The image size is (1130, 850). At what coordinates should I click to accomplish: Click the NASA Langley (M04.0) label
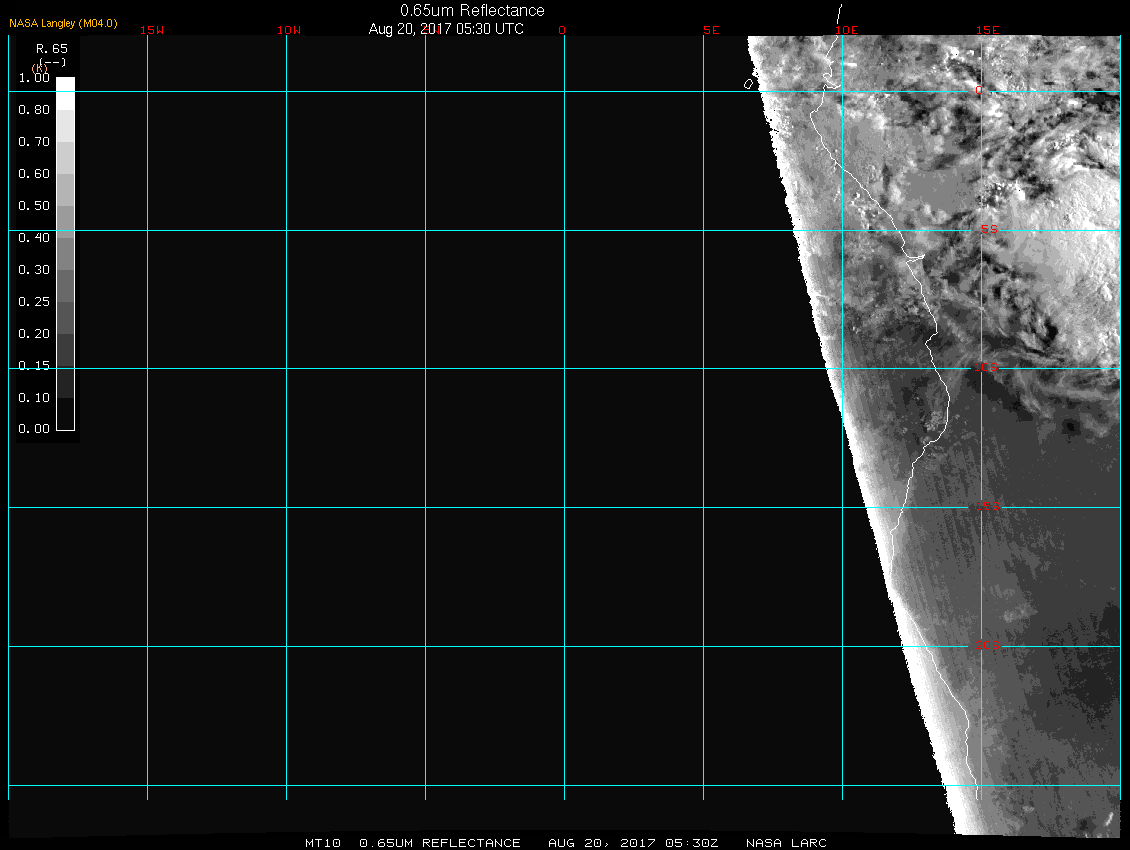(x=63, y=23)
